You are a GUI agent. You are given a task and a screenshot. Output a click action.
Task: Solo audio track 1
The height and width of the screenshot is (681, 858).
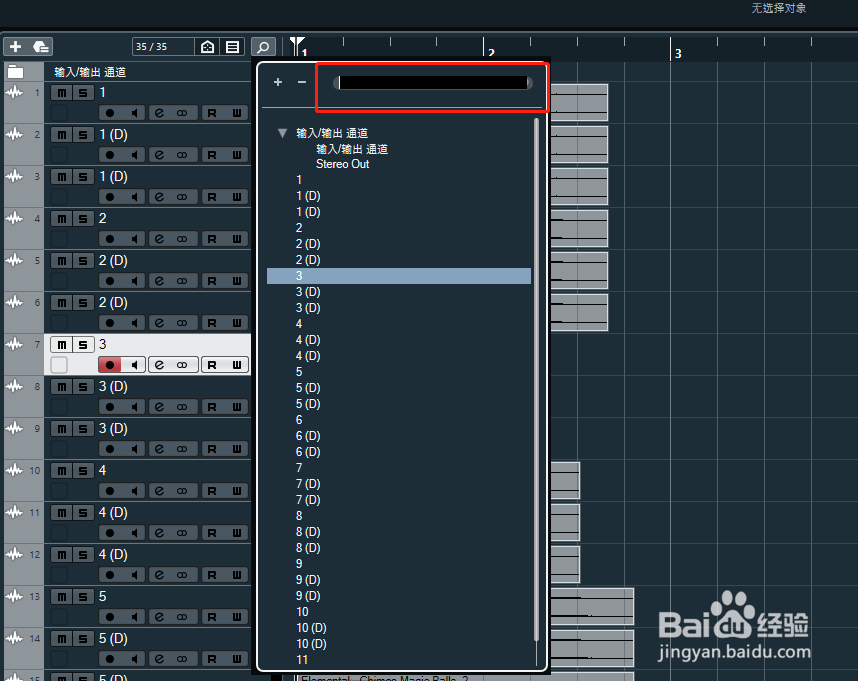83,92
